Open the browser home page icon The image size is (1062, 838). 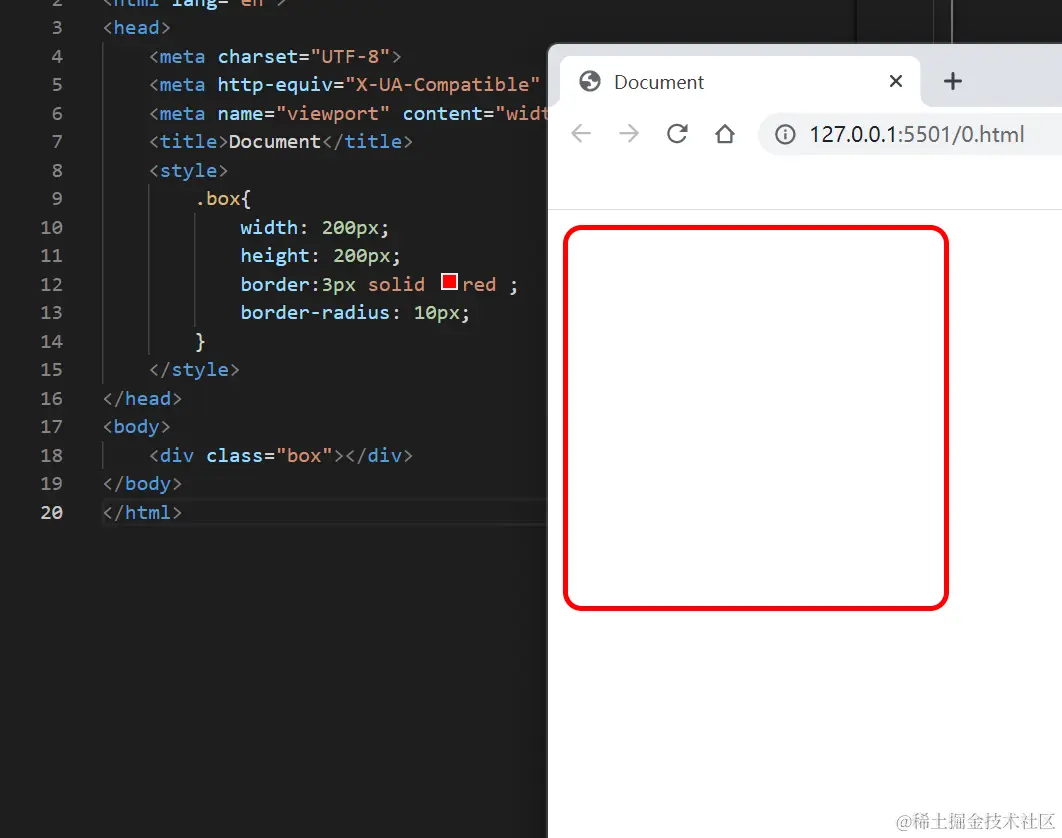[x=725, y=133]
